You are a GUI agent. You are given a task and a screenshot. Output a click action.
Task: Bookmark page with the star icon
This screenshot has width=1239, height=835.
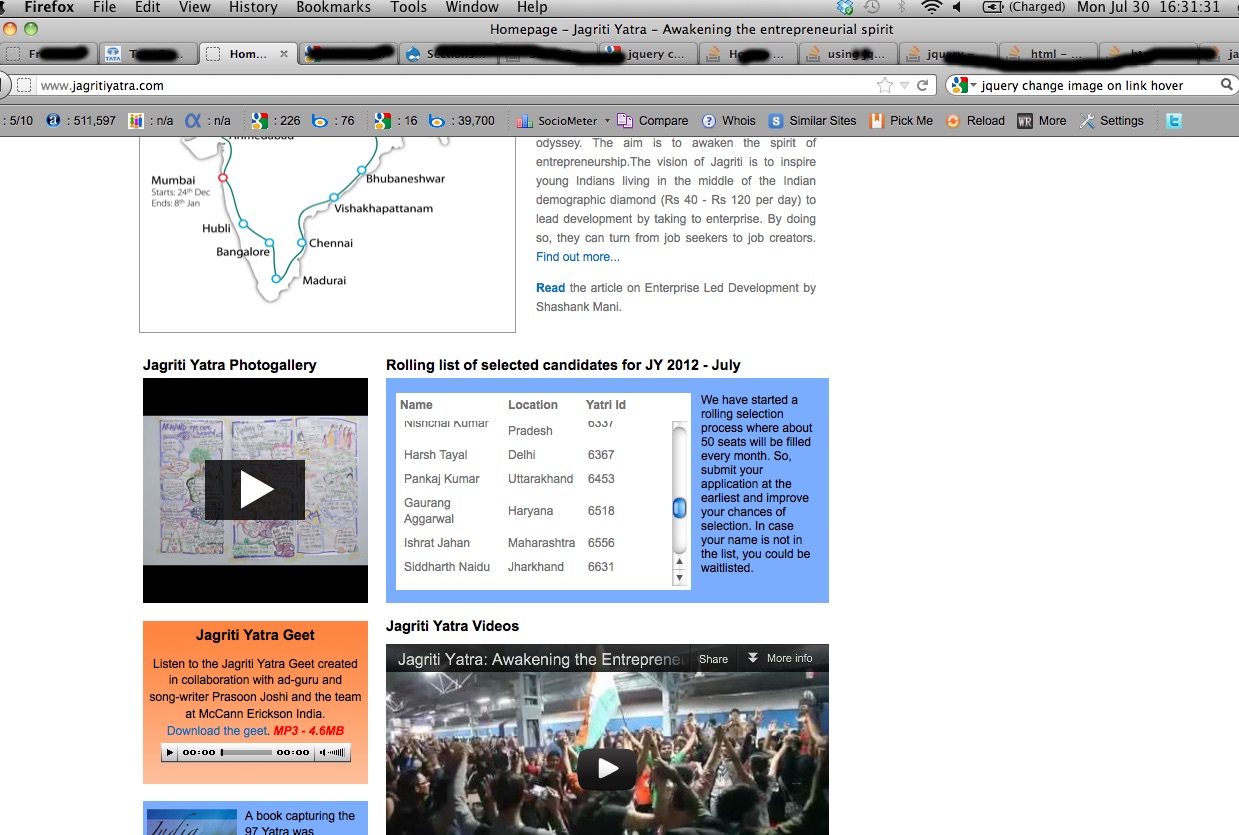click(x=884, y=85)
